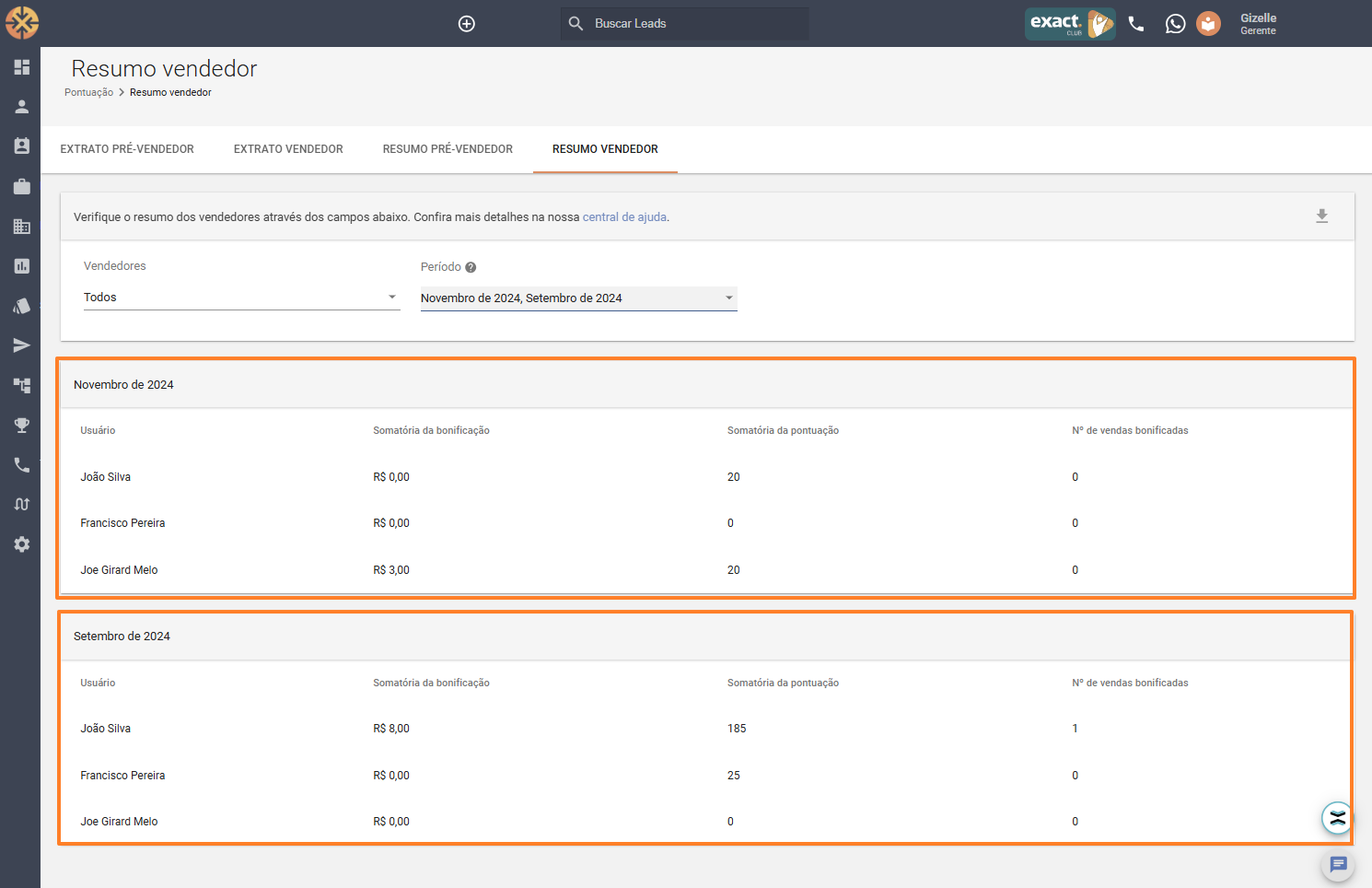Expand the Período dropdown

(579, 298)
